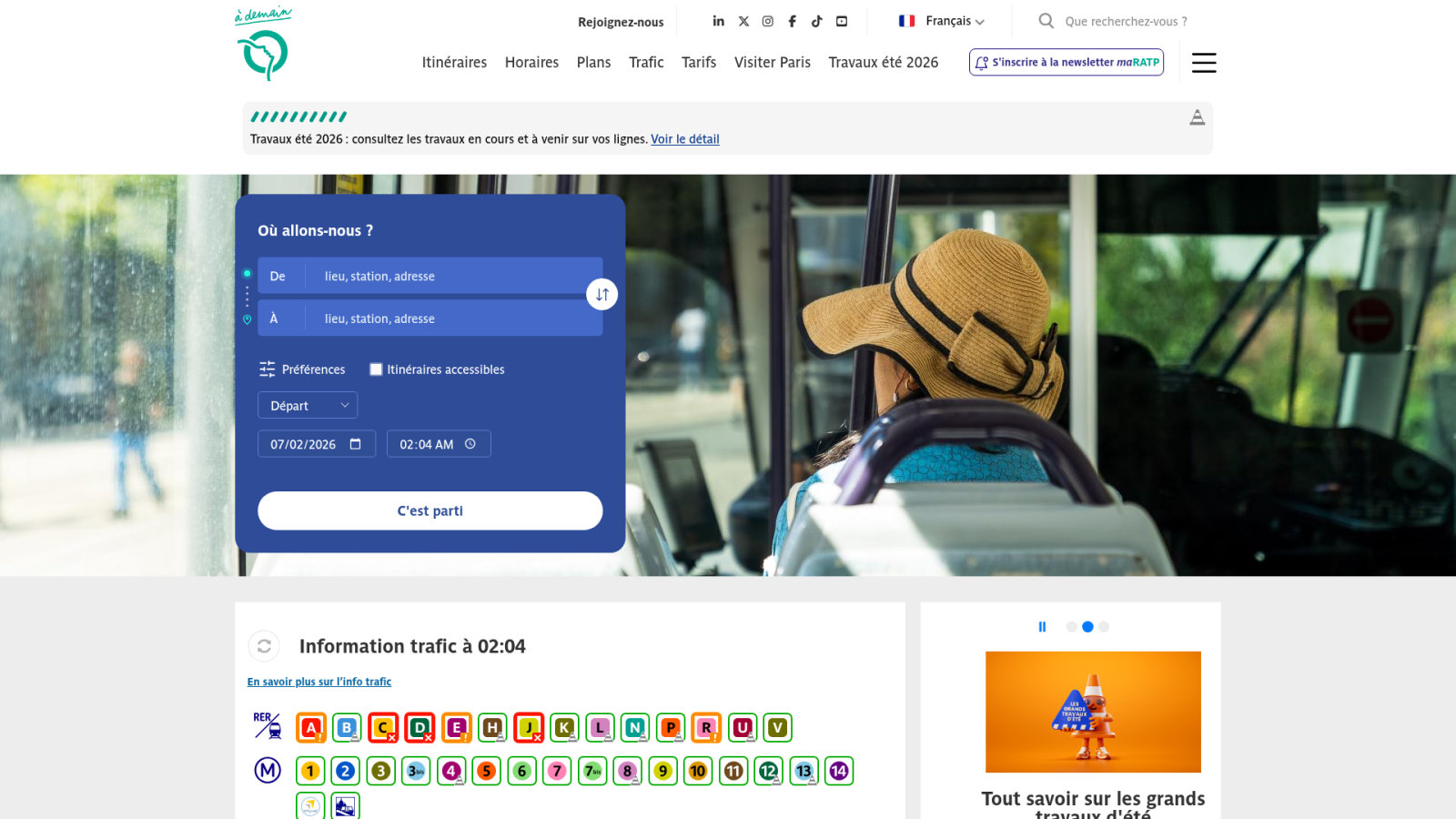Open the Départ time mode dropdown
The width and height of the screenshot is (1456, 819).
(x=308, y=405)
